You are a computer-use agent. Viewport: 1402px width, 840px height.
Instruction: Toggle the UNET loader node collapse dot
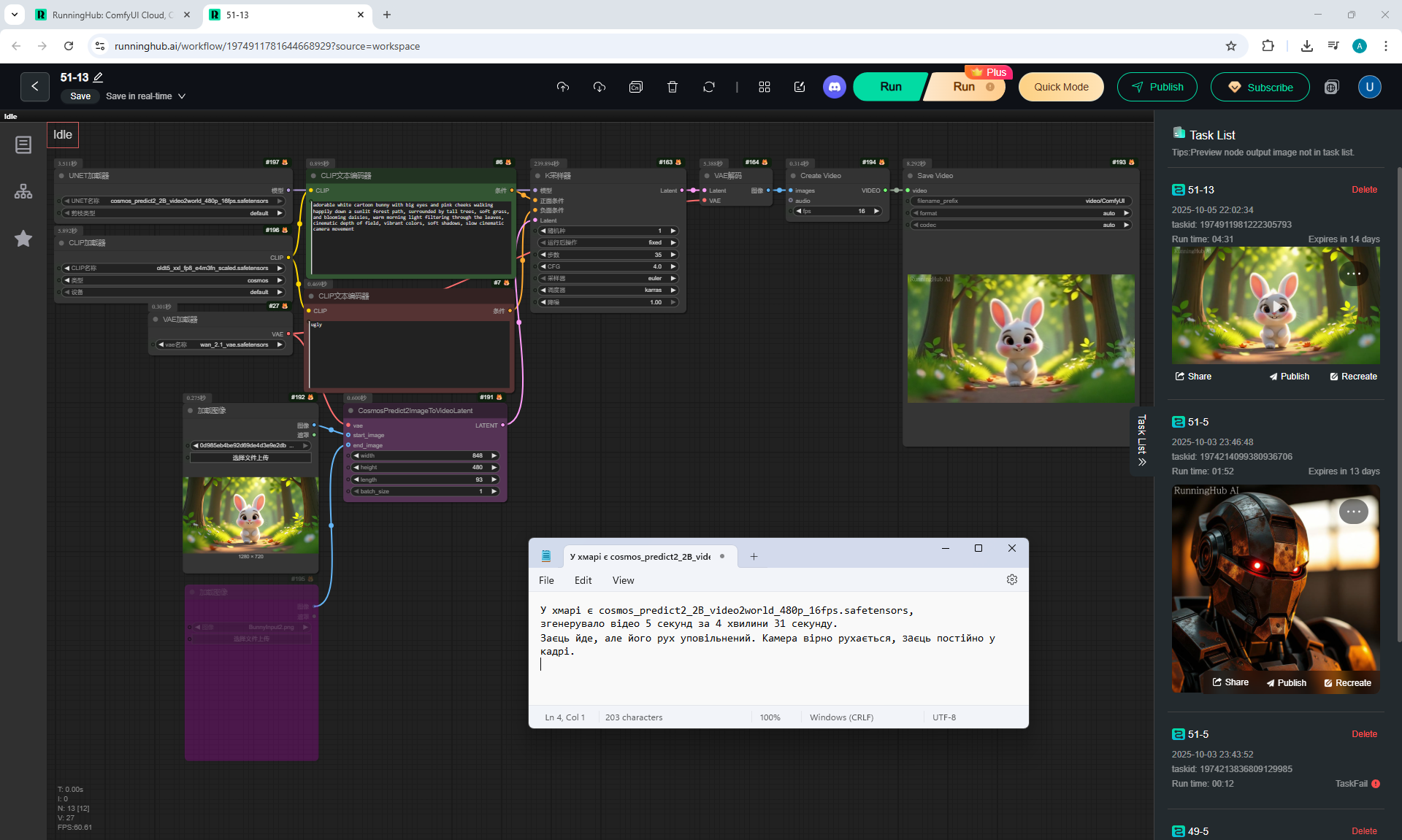pos(61,176)
